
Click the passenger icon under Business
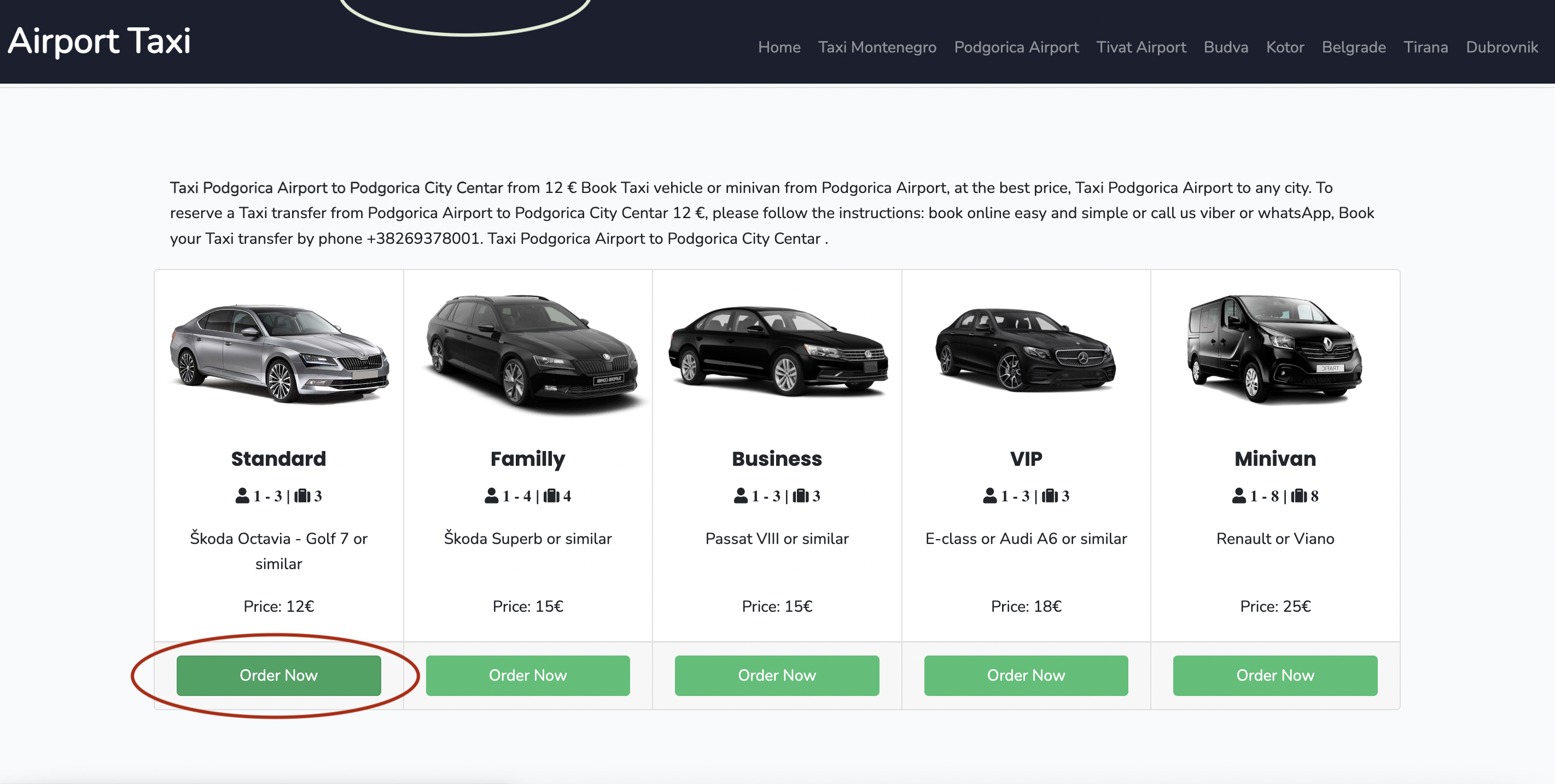741,495
